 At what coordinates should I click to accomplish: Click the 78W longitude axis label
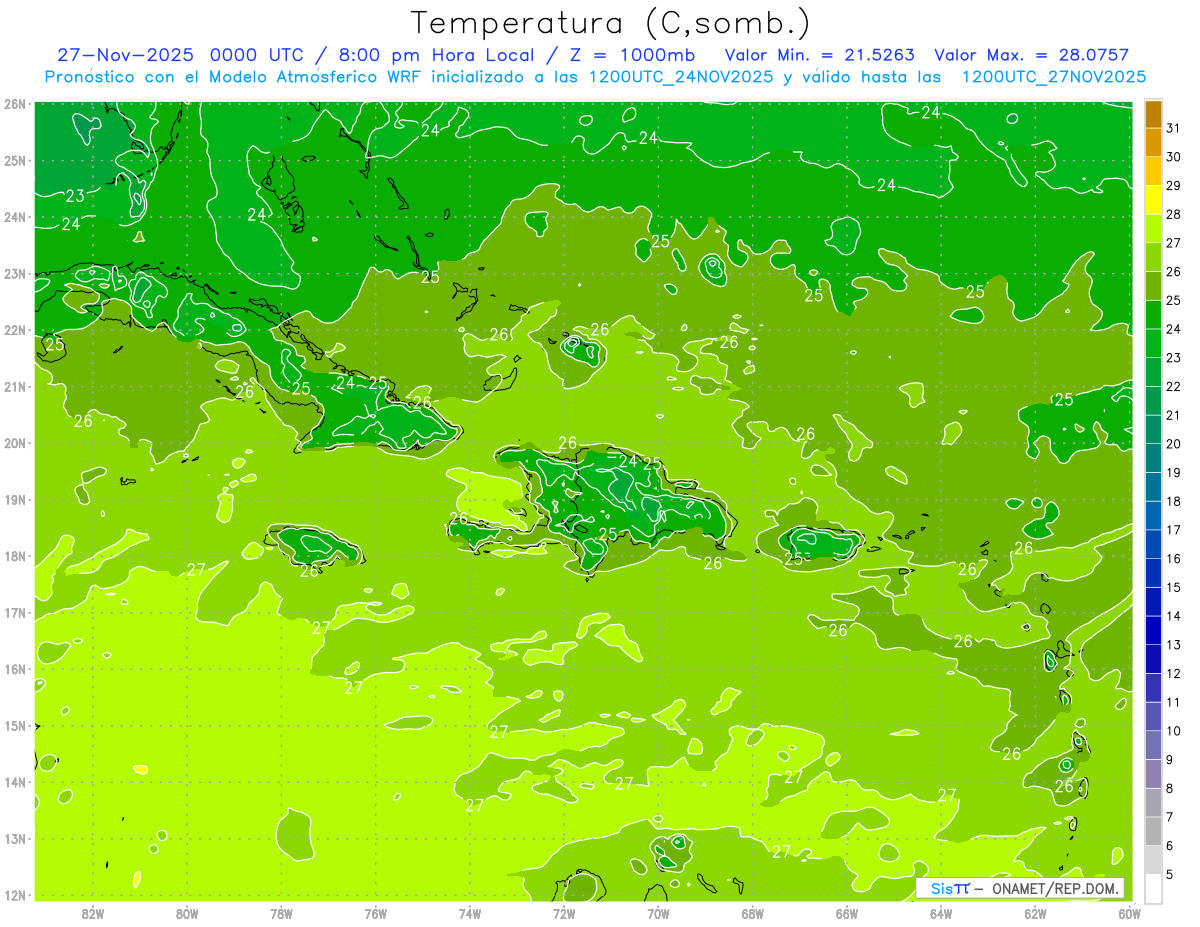pyautogui.click(x=281, y=913)
